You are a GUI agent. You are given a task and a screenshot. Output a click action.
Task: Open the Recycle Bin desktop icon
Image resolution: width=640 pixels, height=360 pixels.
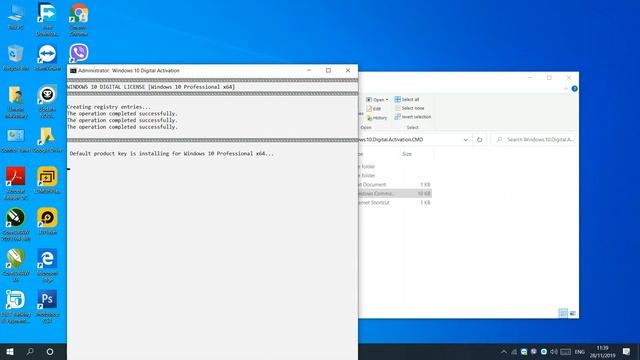16,58
